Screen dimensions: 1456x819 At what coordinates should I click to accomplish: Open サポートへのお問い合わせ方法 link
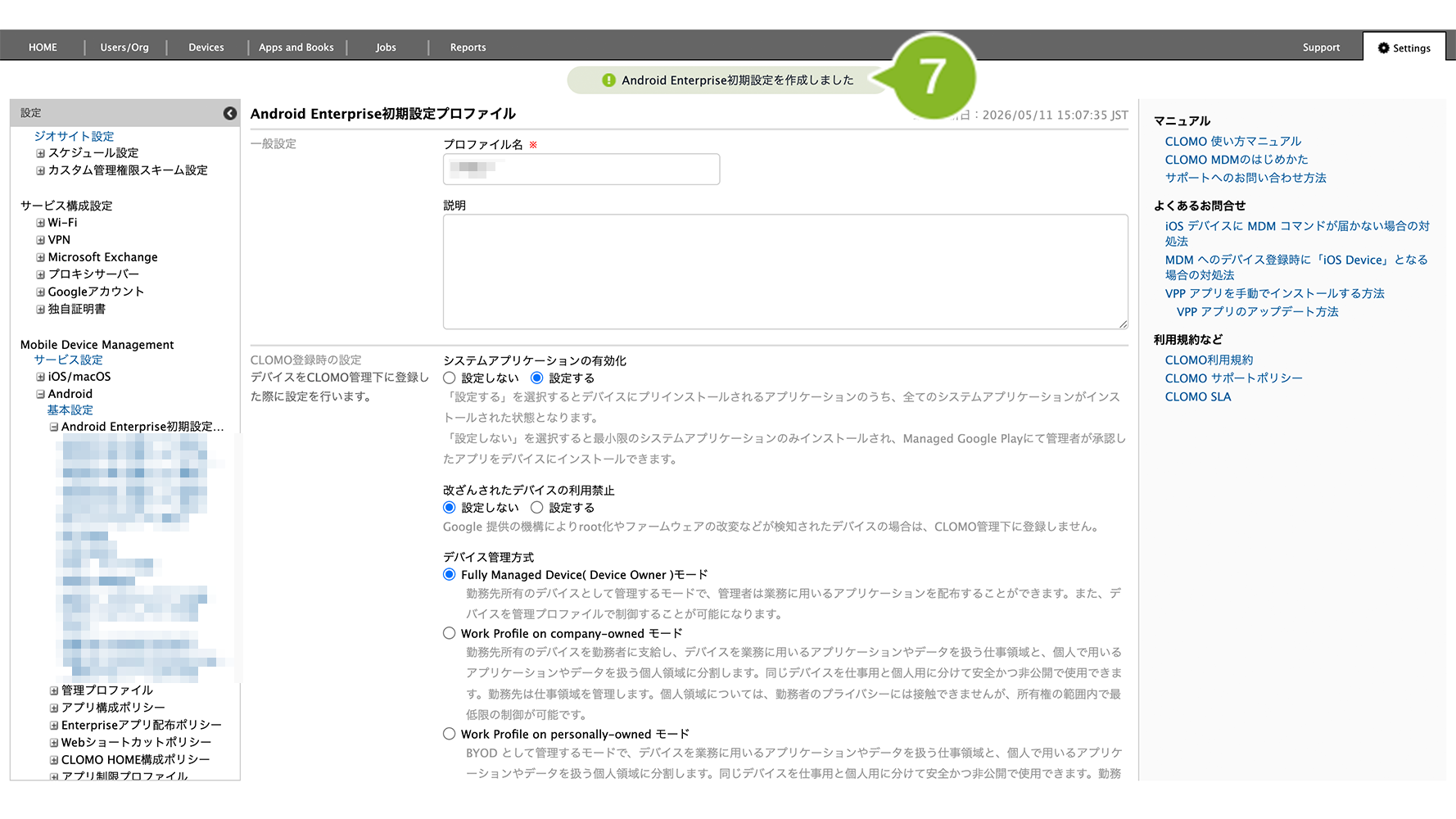tap(1246, 178)
